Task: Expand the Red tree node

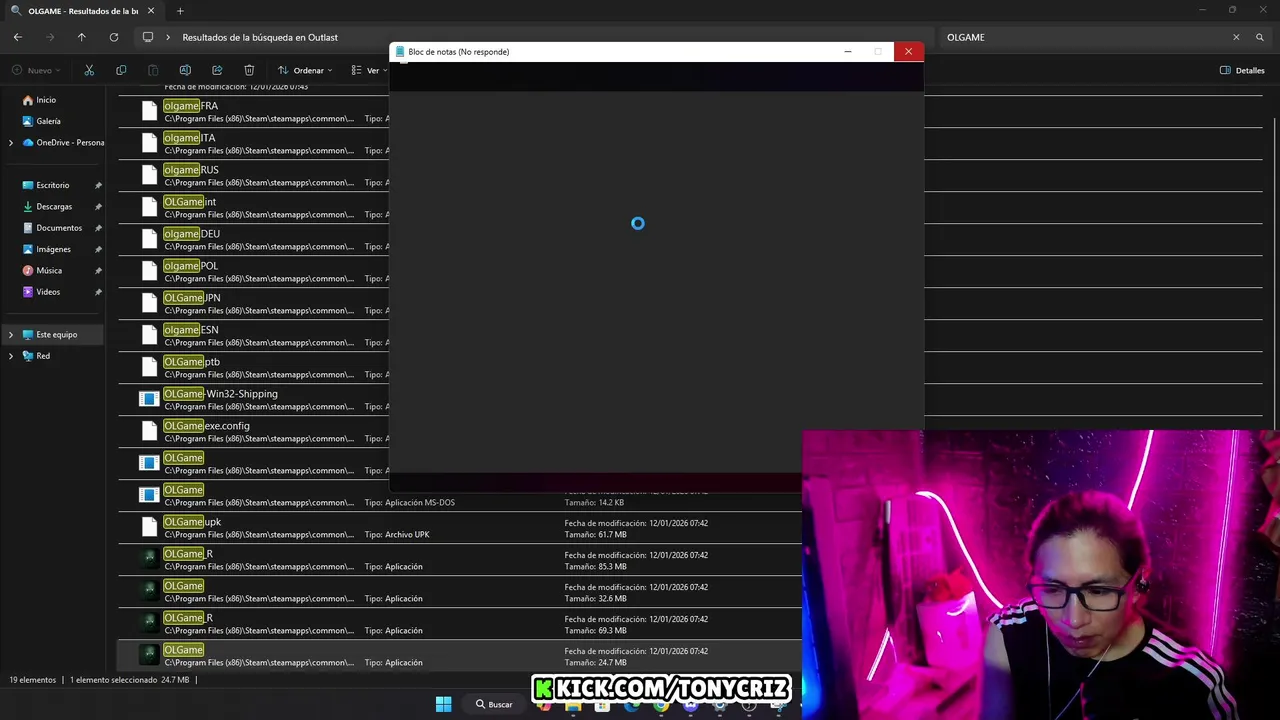Action: point(11,356)
